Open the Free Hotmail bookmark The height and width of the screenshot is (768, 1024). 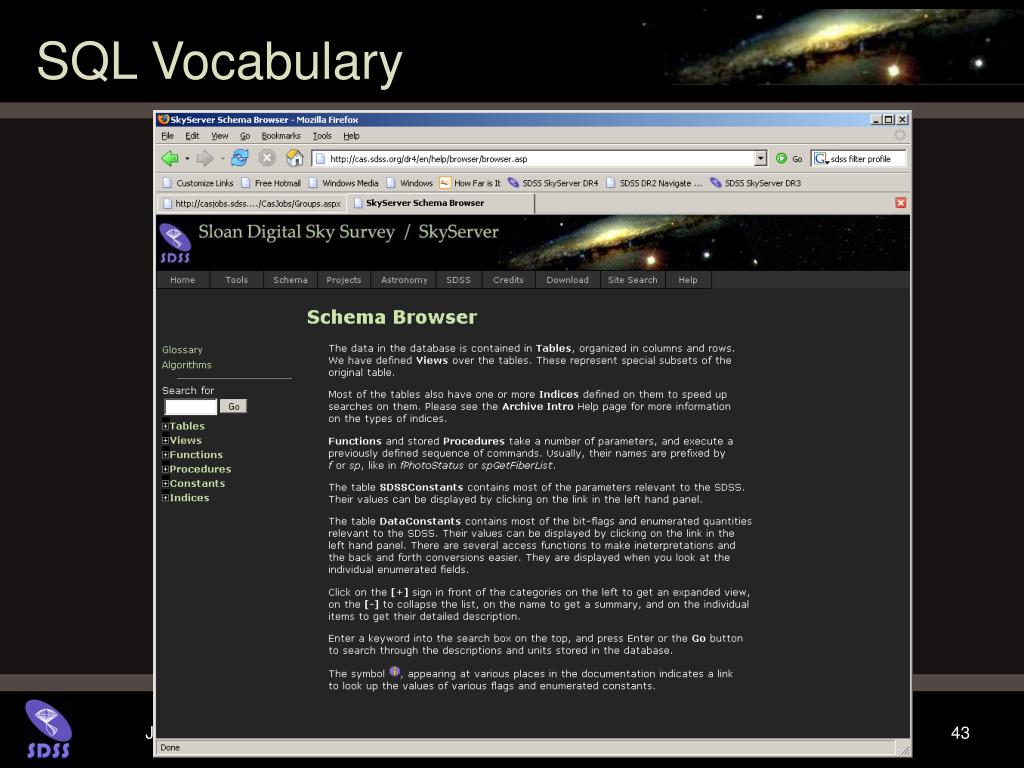tap(270, 183)
